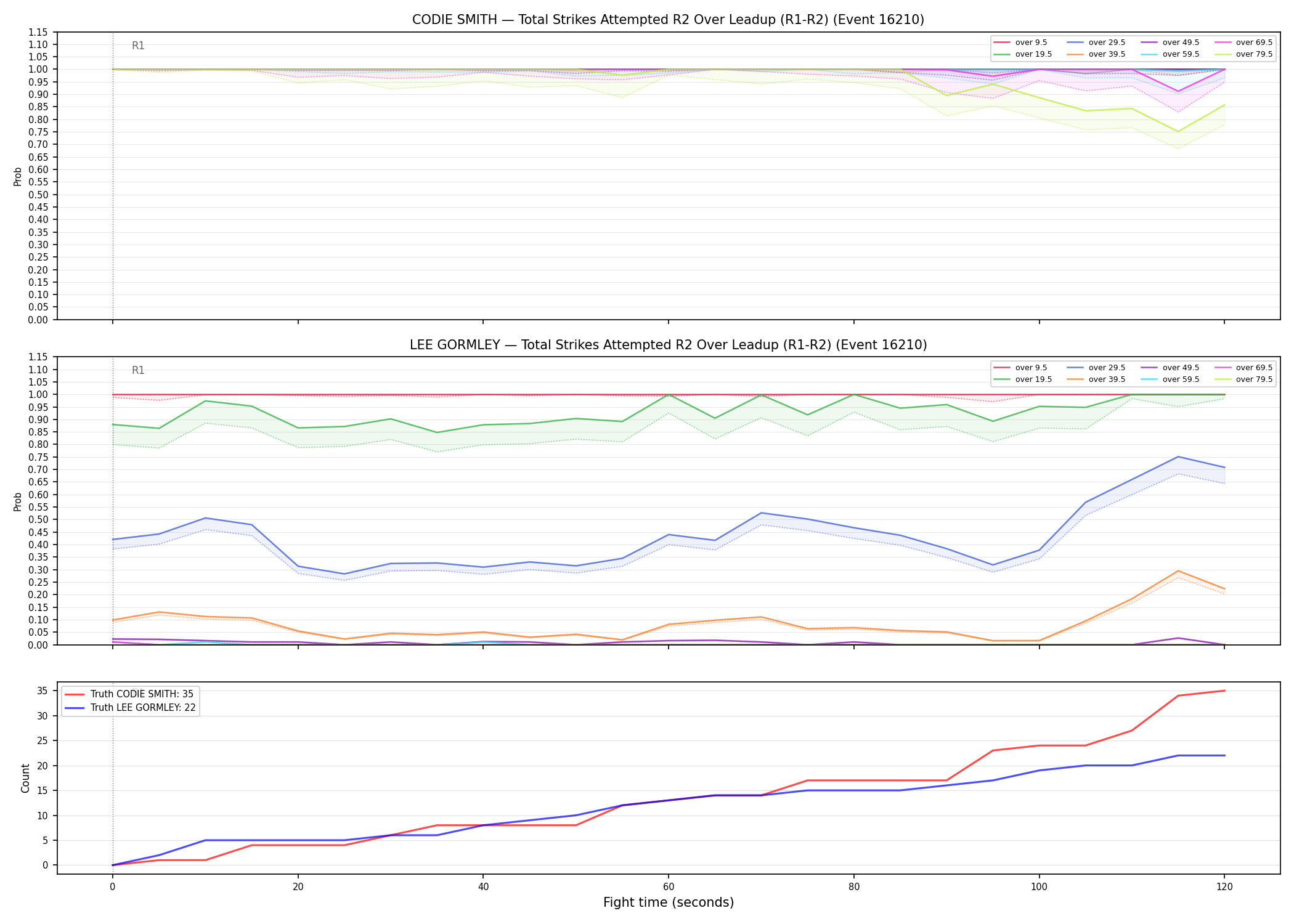Click "0.75" tick on Lee Gormley chart
The width and height of the screenshot is (1294, 924).
39,457
